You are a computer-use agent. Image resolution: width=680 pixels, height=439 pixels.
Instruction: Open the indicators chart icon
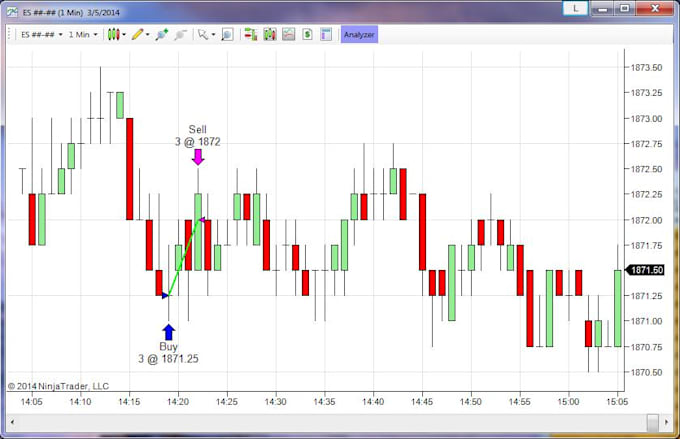288,35
